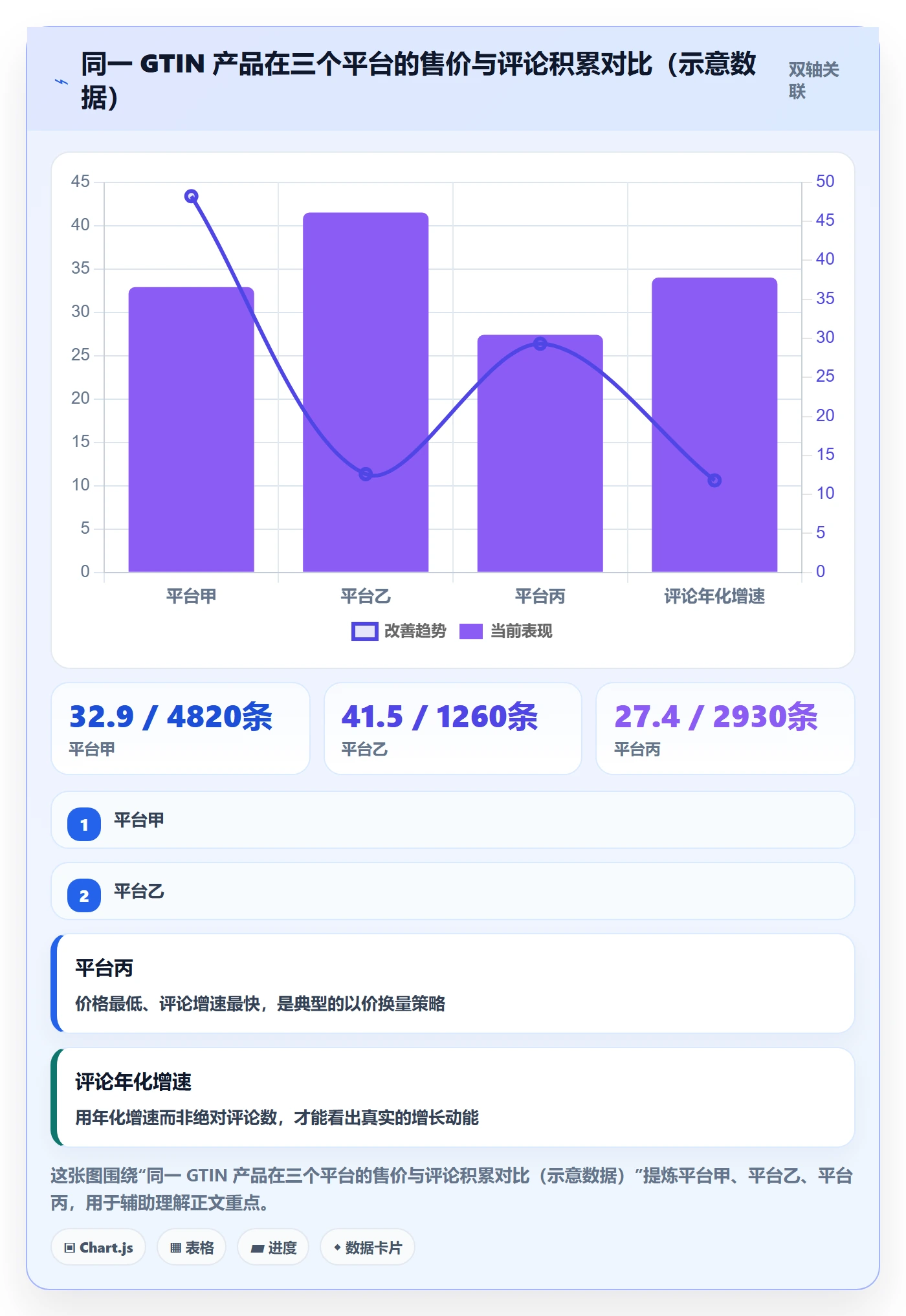
Task: Click the 平台乙 x-axis label
Action: [x=366, y=596]
